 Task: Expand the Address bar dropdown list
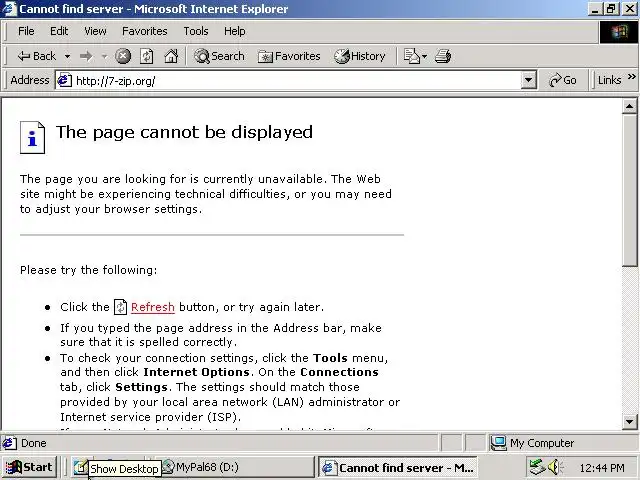point(528,80)
